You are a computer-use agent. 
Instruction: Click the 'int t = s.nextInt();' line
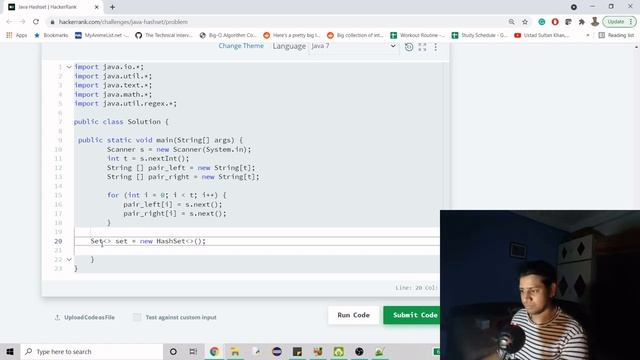pos(148,158)
